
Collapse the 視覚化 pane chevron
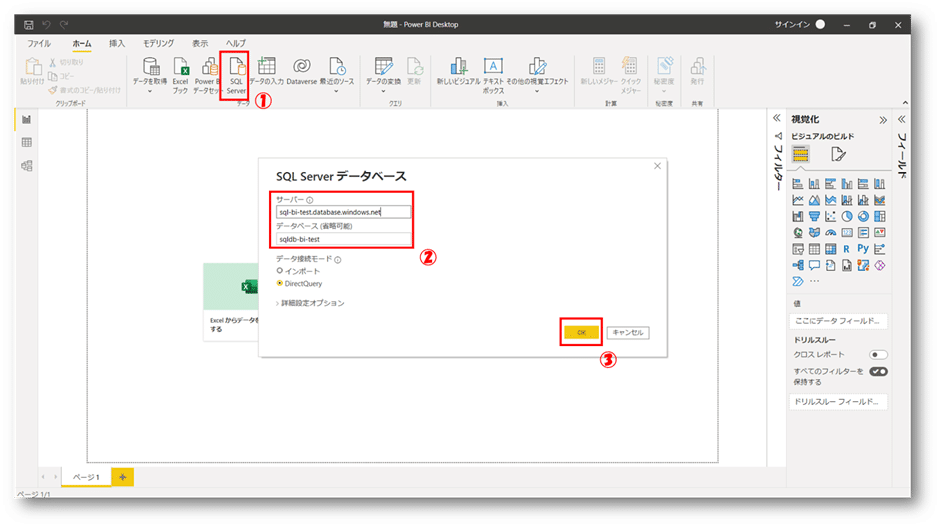[x=883, y=120]
